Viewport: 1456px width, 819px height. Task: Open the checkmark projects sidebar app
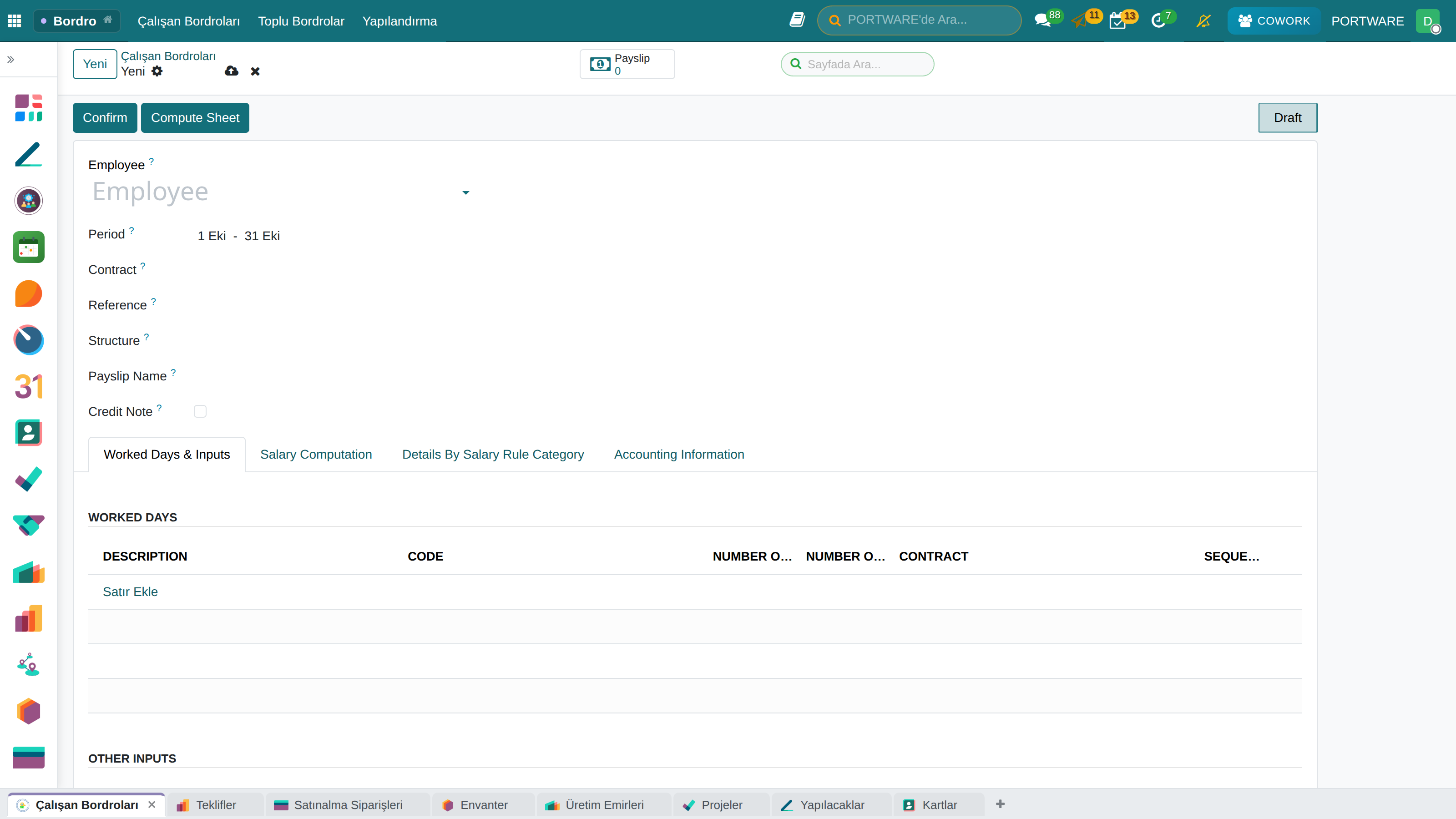point(28,479)
